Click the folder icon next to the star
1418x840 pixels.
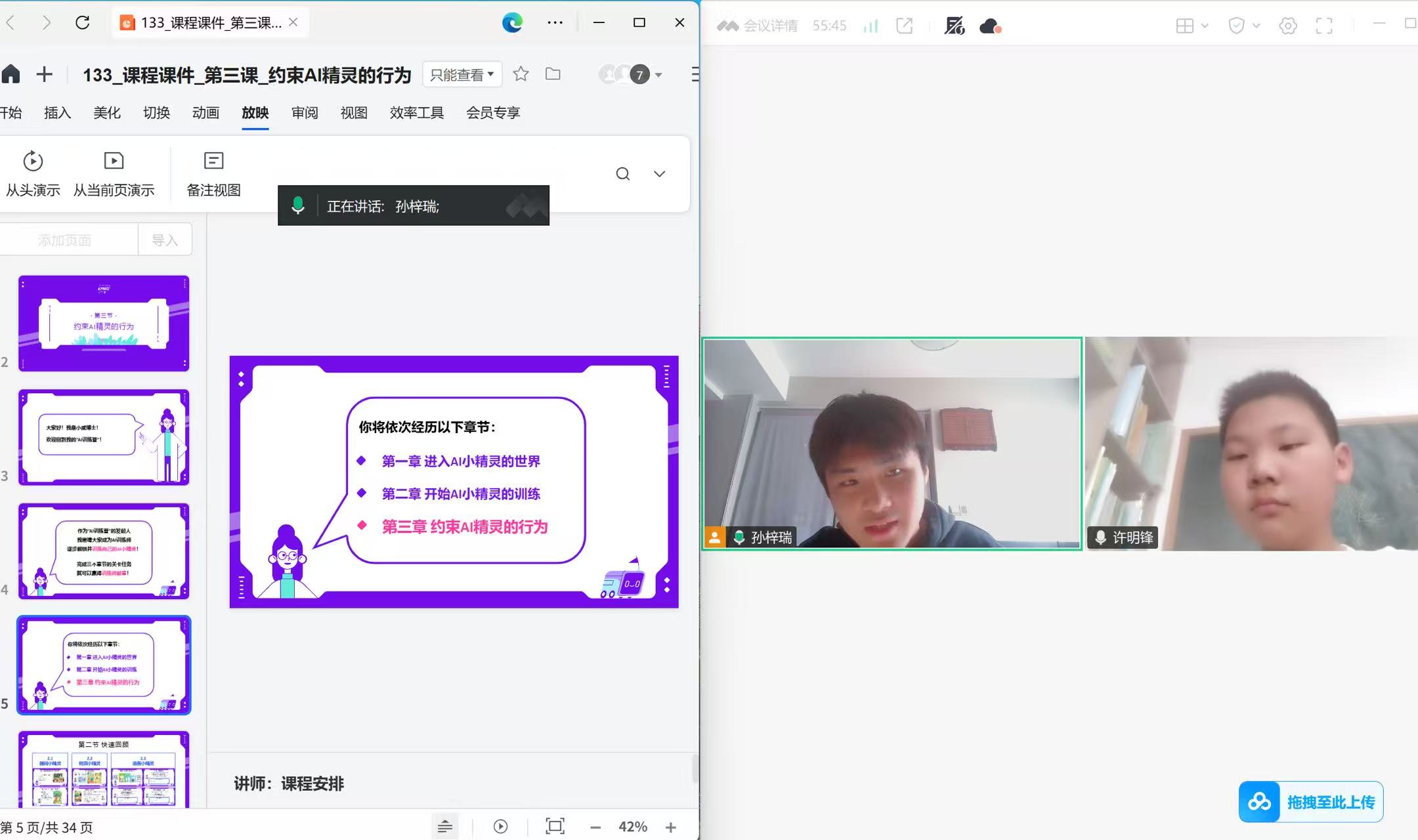(553, 74)
